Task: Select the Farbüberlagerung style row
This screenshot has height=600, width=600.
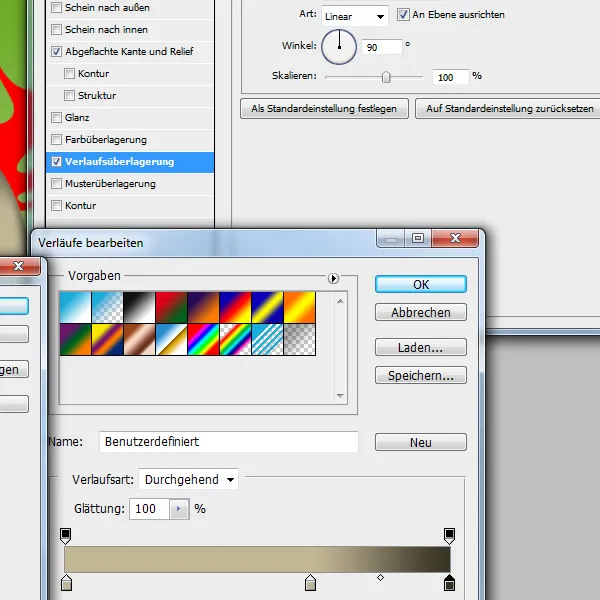Action: click(x=130, y=139)
